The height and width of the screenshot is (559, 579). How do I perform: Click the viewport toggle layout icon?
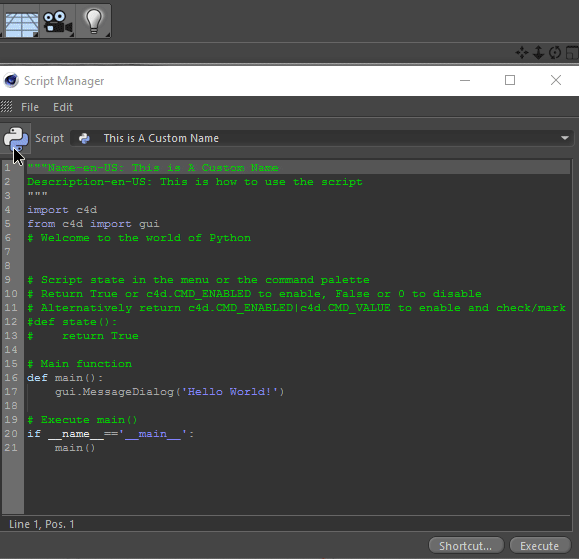click(x=573, y=53)
